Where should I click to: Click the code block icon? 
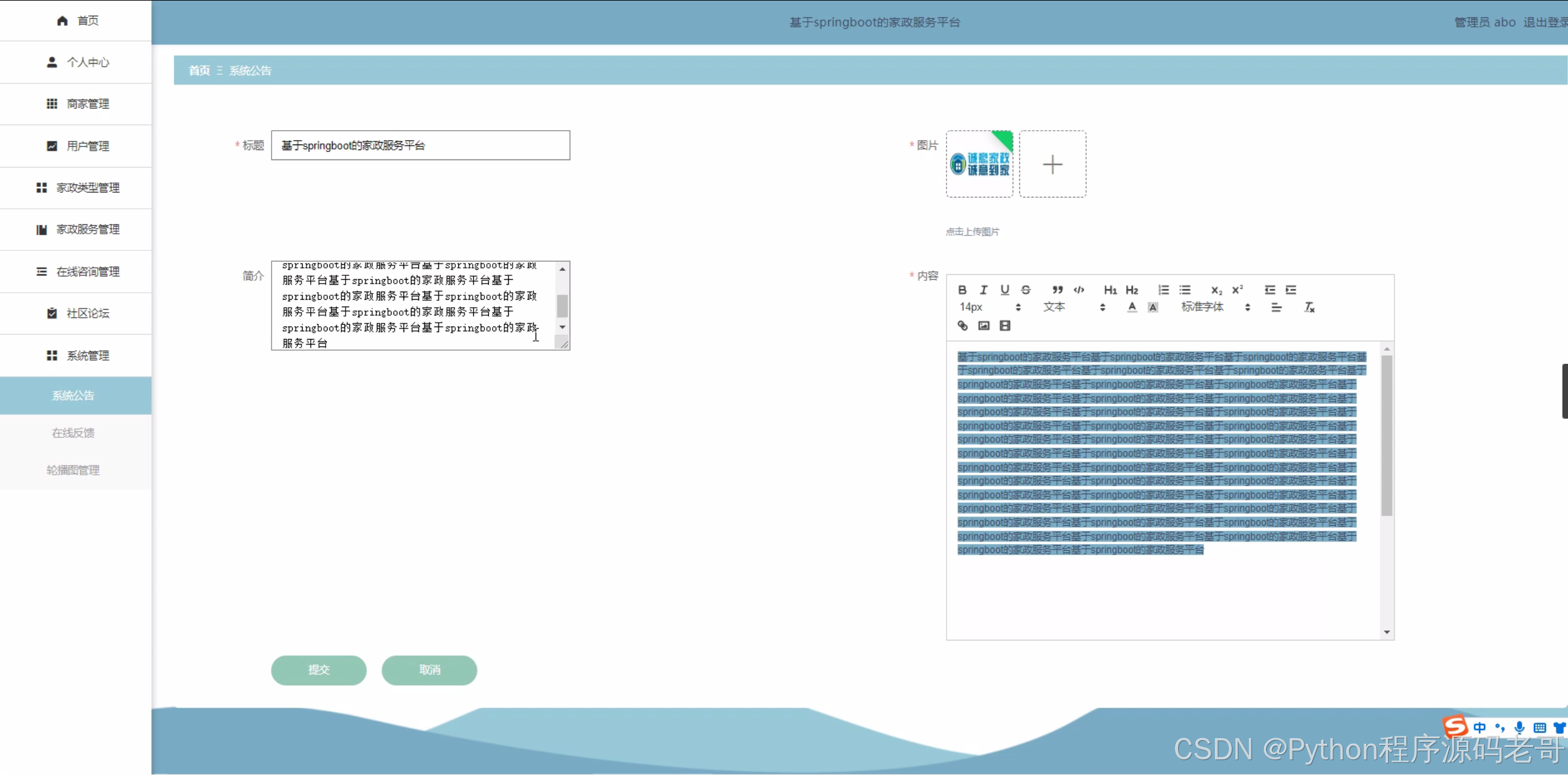click(x=1079, y=290)
